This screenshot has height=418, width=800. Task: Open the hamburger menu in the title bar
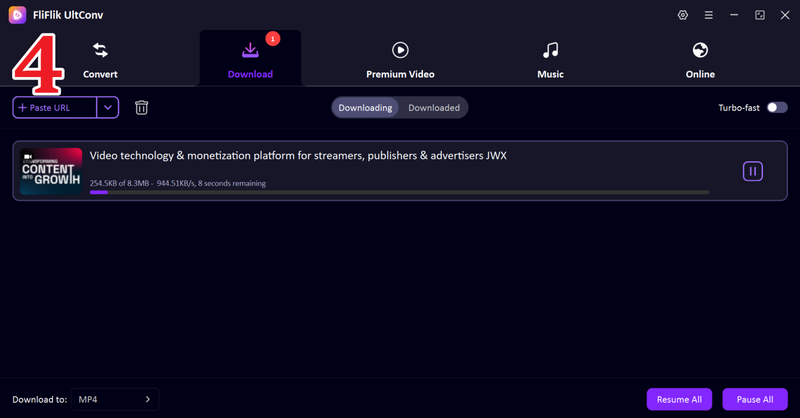click(x=709, y=15)
